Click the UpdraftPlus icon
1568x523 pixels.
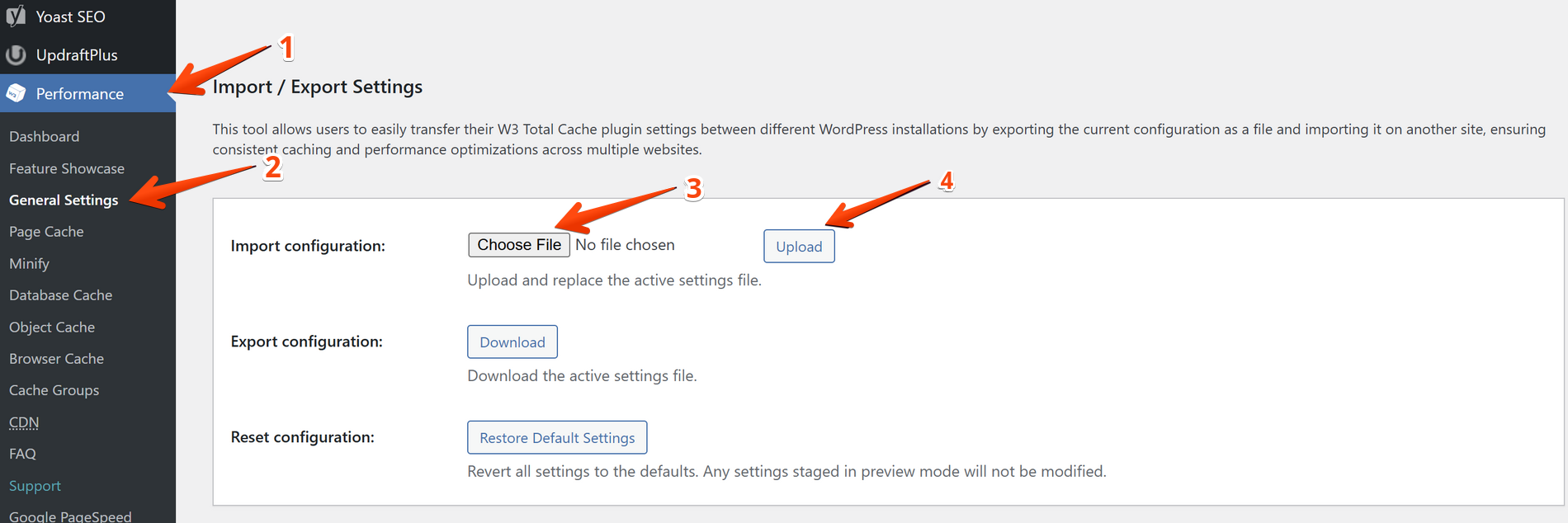pyautogui.click(x=16, y=54)
